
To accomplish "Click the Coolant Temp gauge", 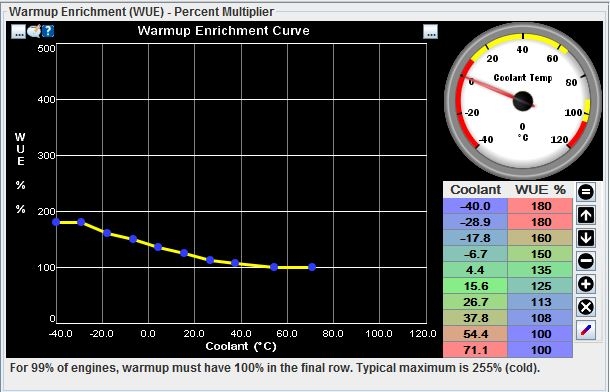I will click(x=522, y=100).
